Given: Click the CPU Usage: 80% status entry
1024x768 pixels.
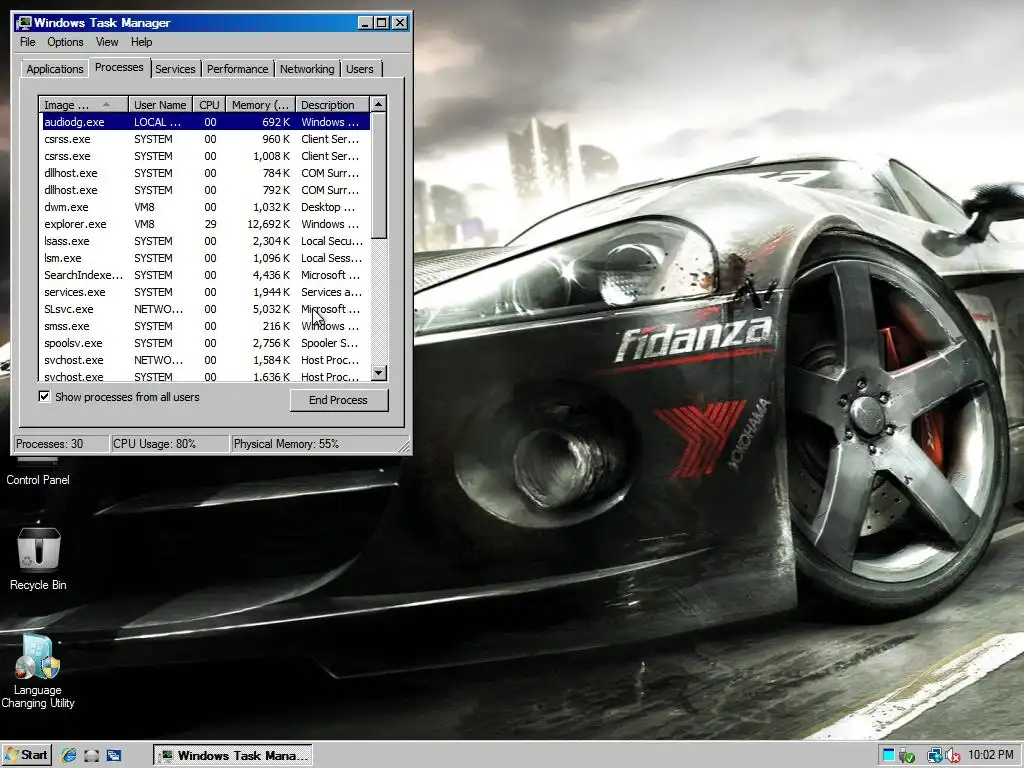Looking at the screenshot, I should [170, 444].
